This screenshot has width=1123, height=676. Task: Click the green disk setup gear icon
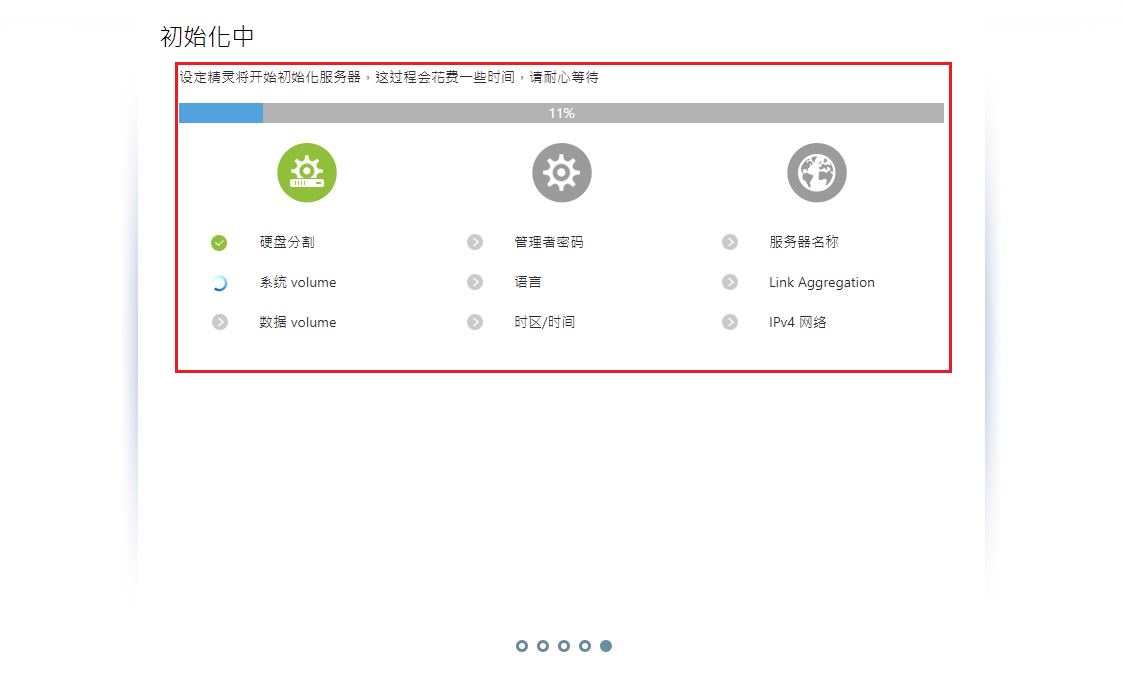pos(307,173)
